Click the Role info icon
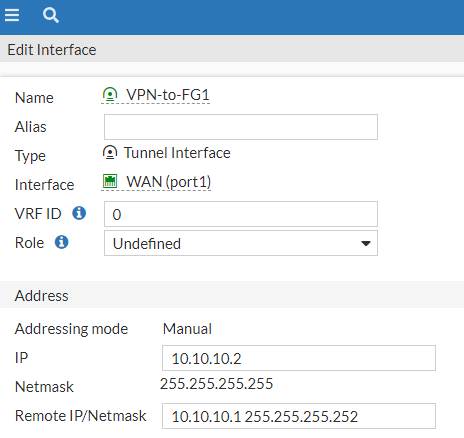 [62, 242]
